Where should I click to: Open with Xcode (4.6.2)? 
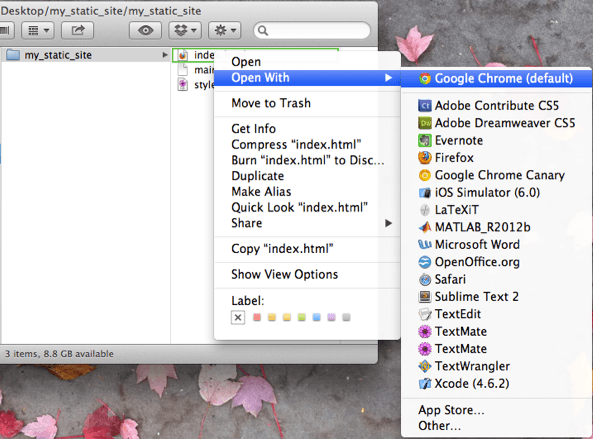(x=496, y=383)
